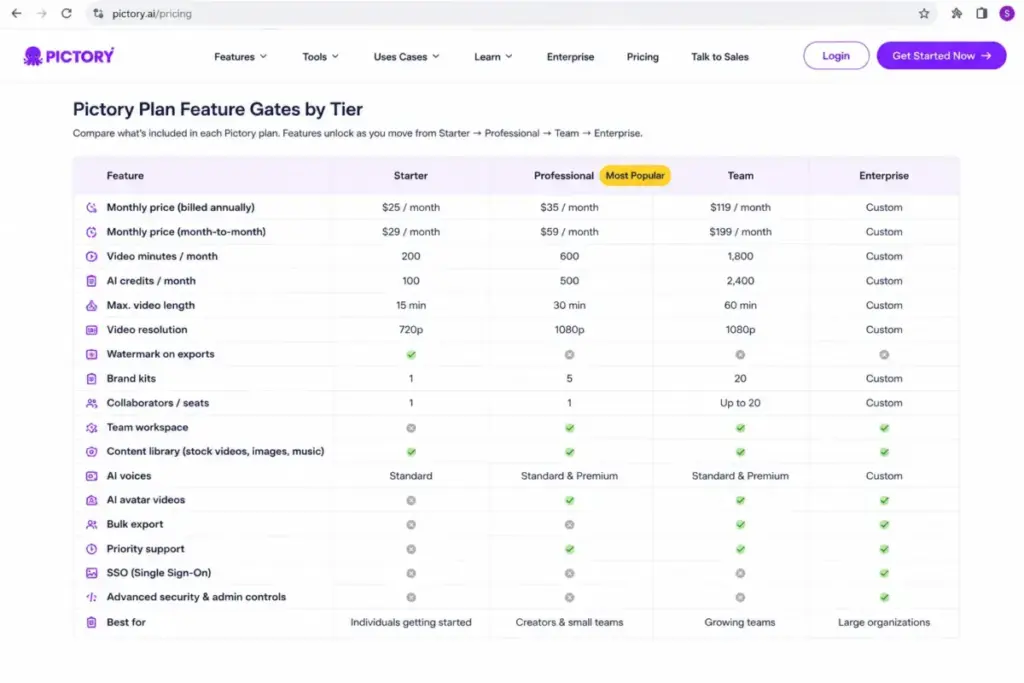Click the 720p video resolution value
This screenshot has width=1024, height=683.
pos(411,330)
